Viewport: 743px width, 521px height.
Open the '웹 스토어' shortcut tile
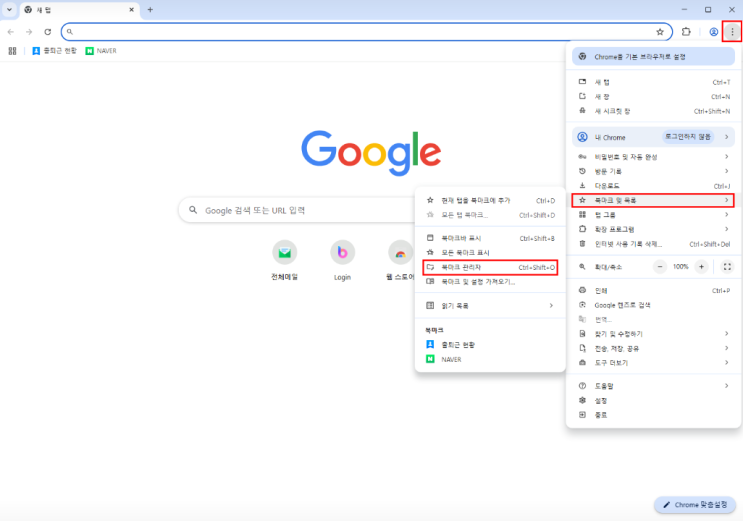click(x=400, y=261)
